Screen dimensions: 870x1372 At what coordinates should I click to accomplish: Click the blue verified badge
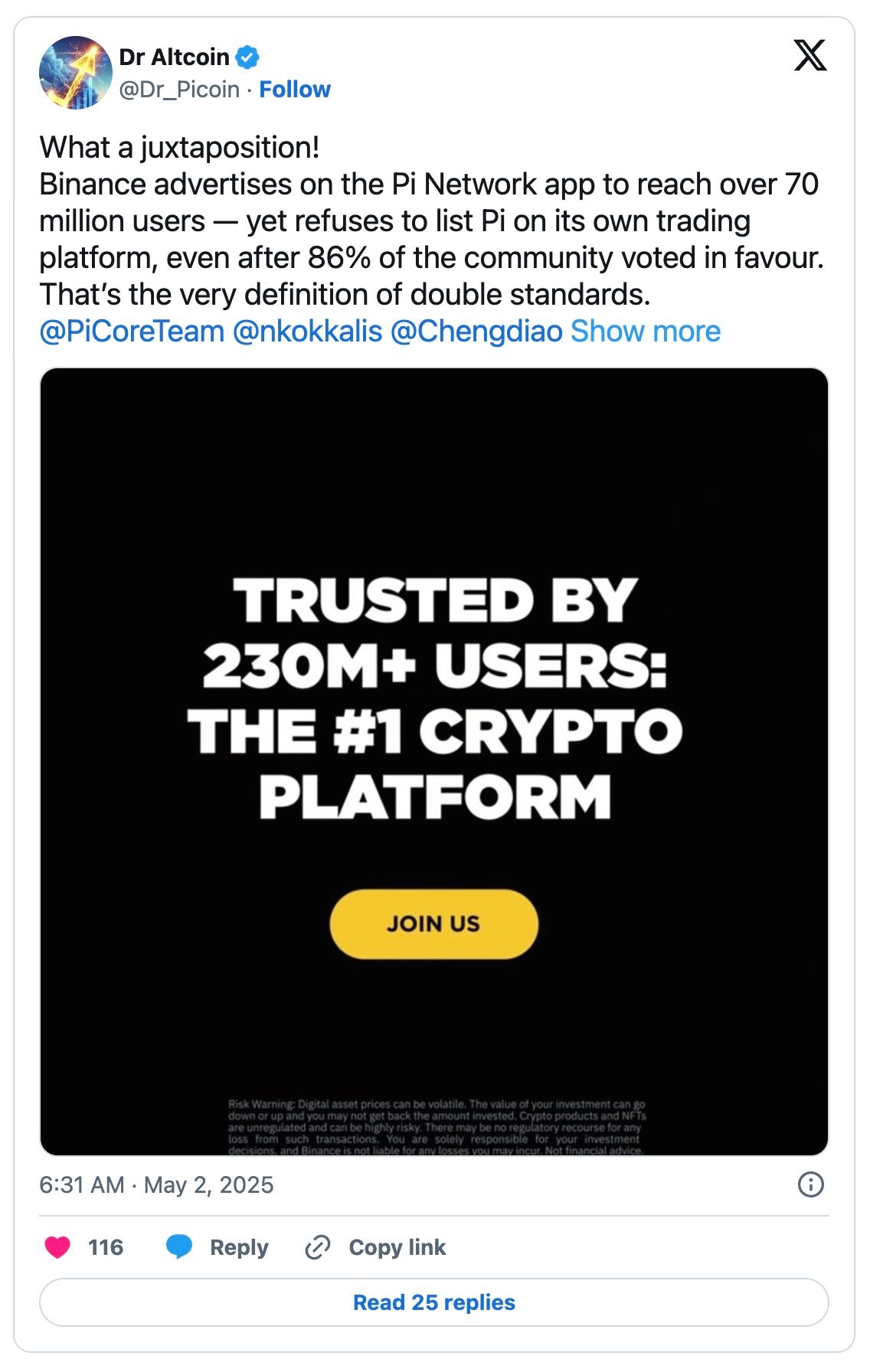(247, 57)
